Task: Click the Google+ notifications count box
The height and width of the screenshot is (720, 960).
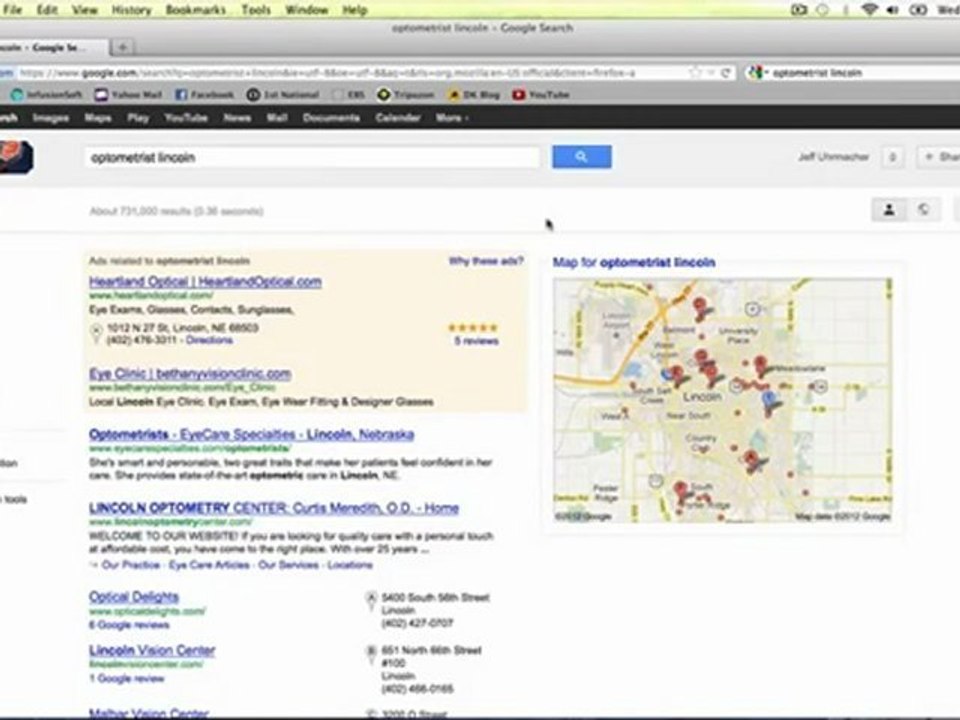Action: click(x=892, y=157)
